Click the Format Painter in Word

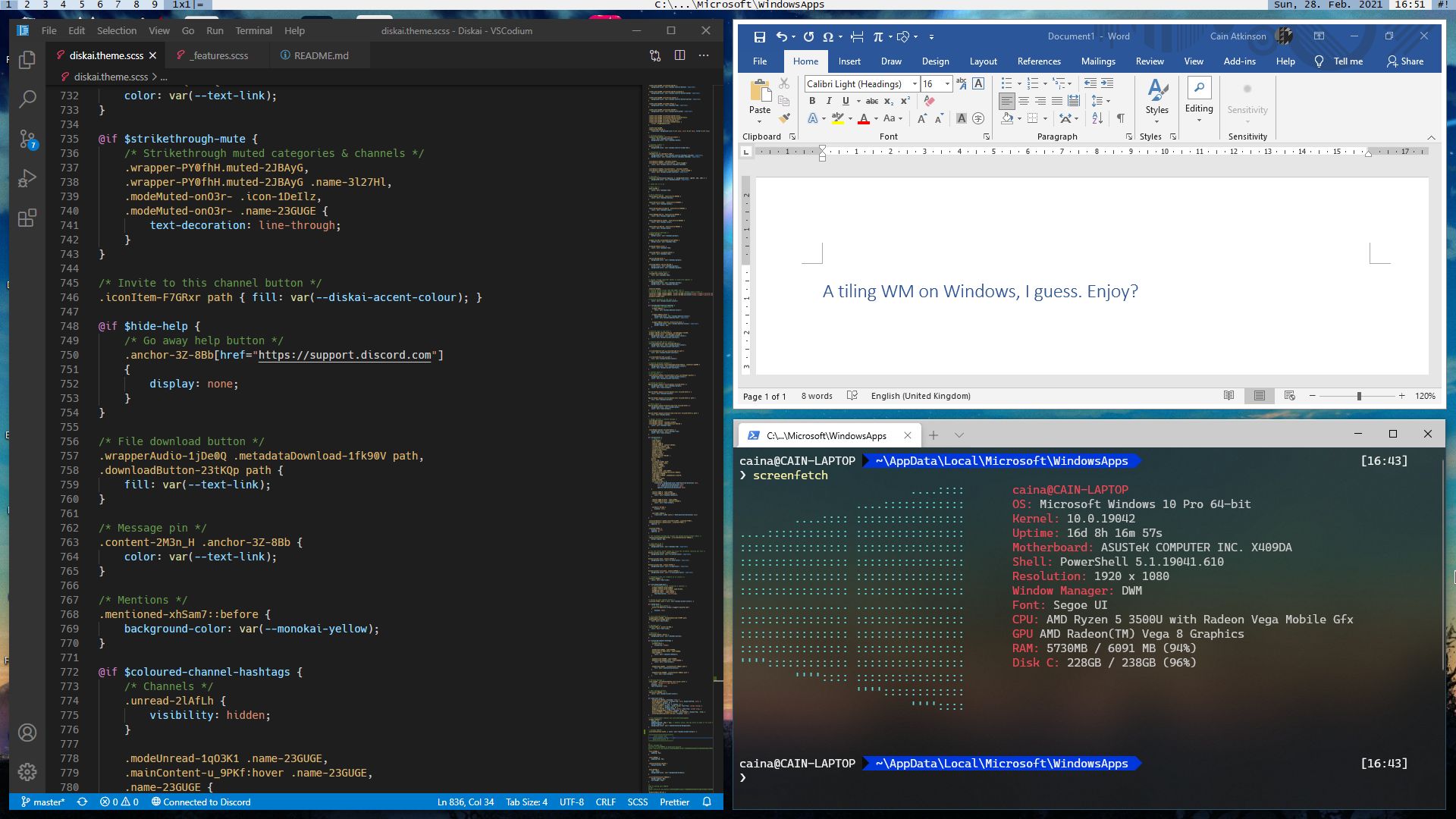pyautogui.click(x=785, y=118)
